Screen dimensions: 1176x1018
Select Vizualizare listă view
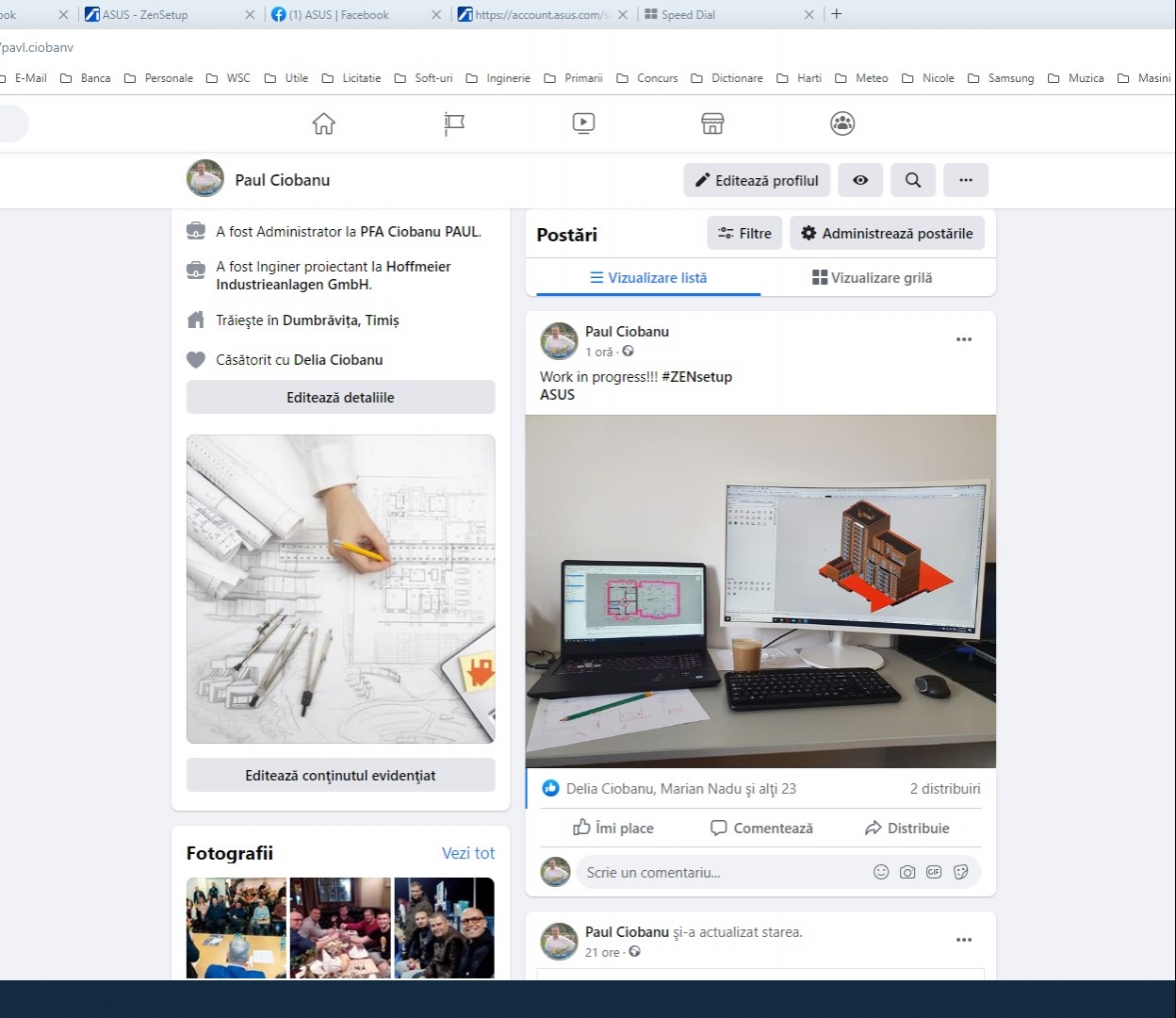648,278
